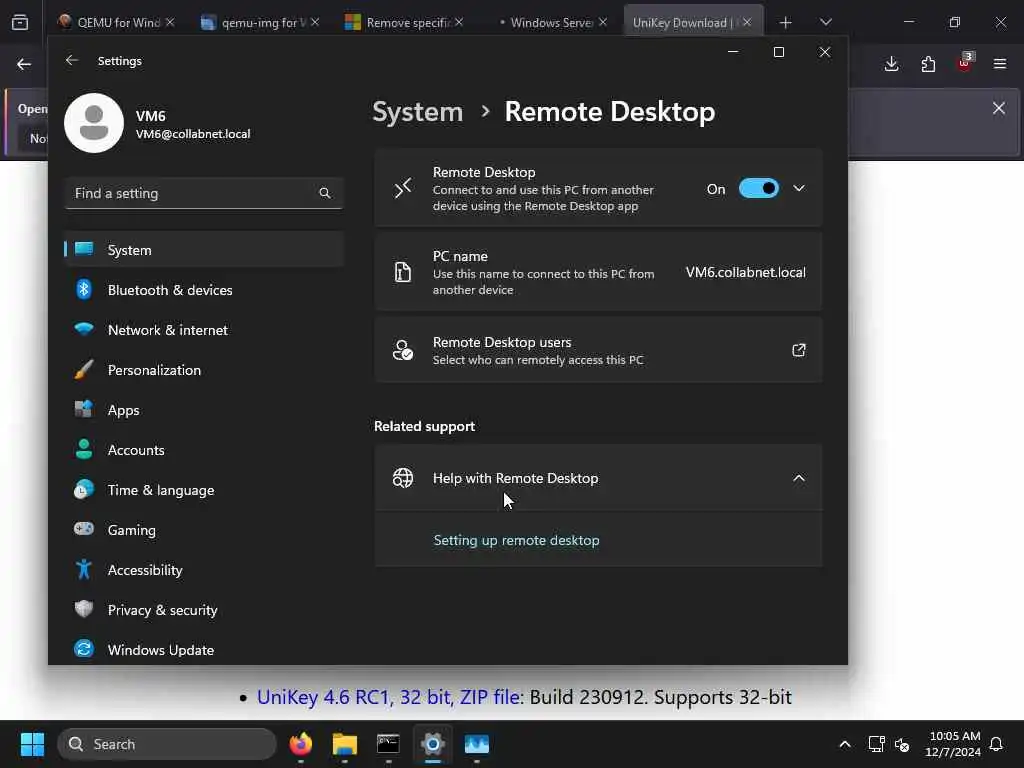
Task: Open Time & language settings
Action: (x=204, y=490)
